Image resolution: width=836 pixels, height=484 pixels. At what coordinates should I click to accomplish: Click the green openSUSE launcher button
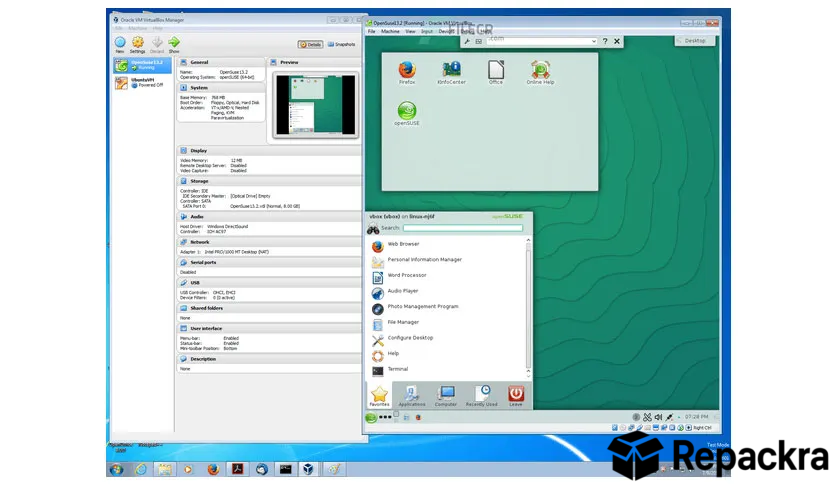coord(371,418)
